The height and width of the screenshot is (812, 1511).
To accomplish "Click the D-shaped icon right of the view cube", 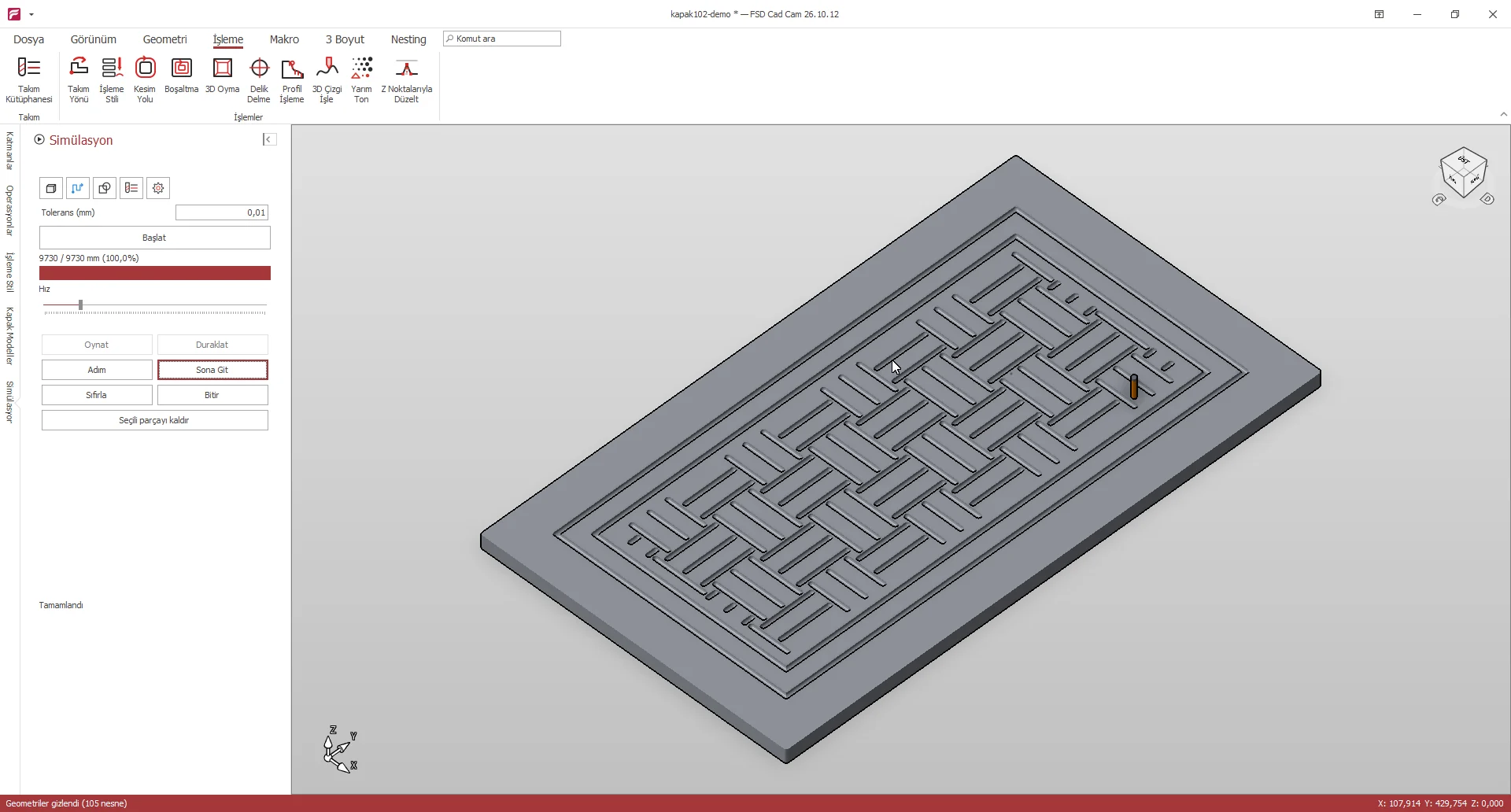I will pyautogui.click(x=1487, y=199).
